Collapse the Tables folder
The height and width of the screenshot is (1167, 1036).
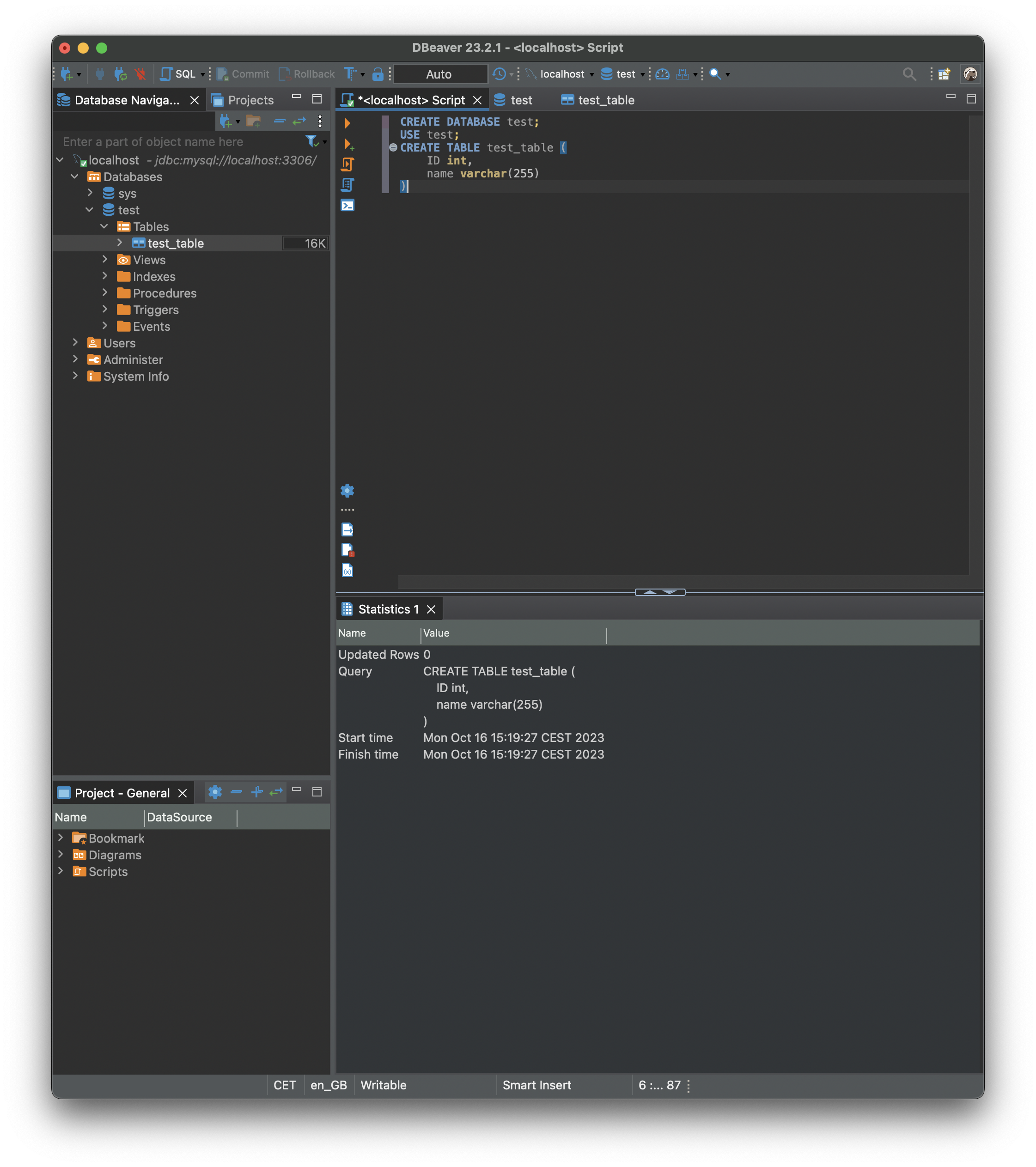[x=104, y=227]
